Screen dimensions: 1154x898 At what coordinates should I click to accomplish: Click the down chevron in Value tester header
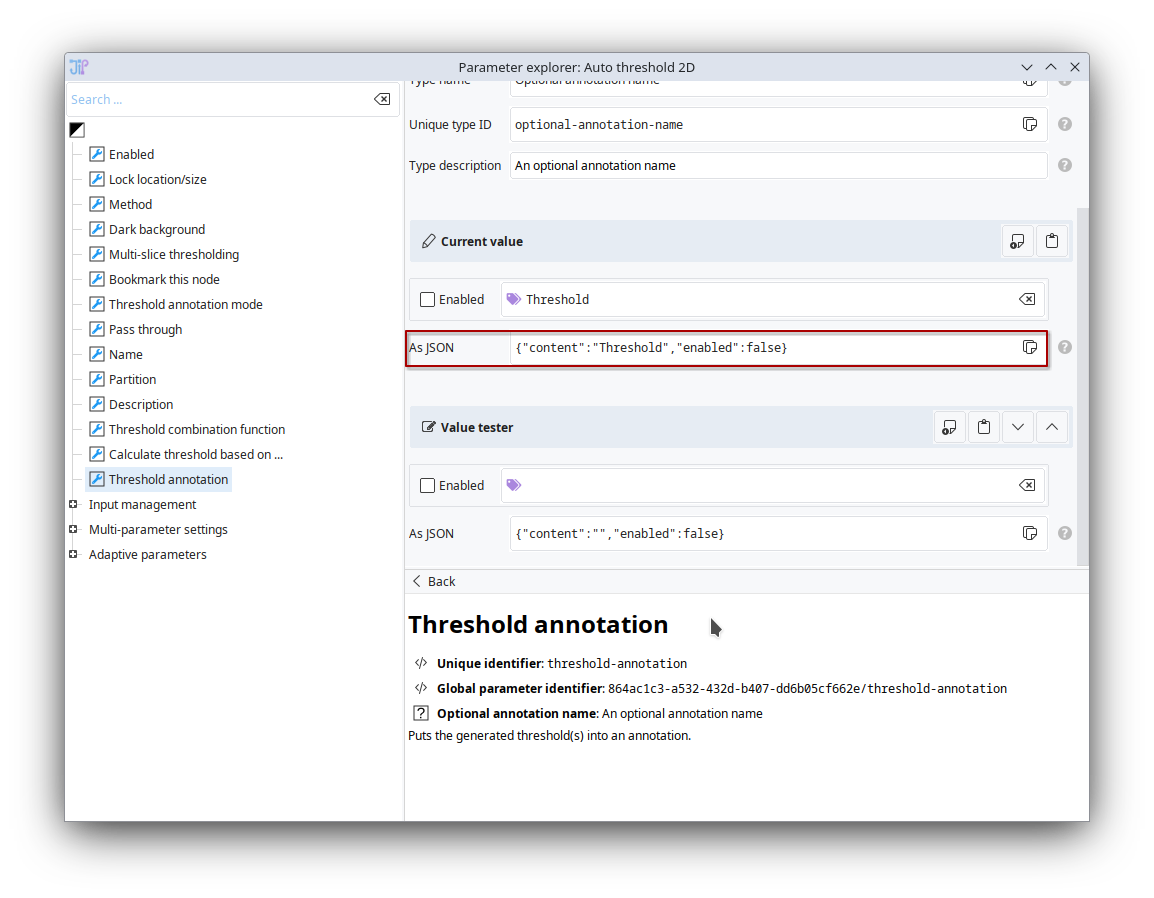click(x=1018, y=428)
